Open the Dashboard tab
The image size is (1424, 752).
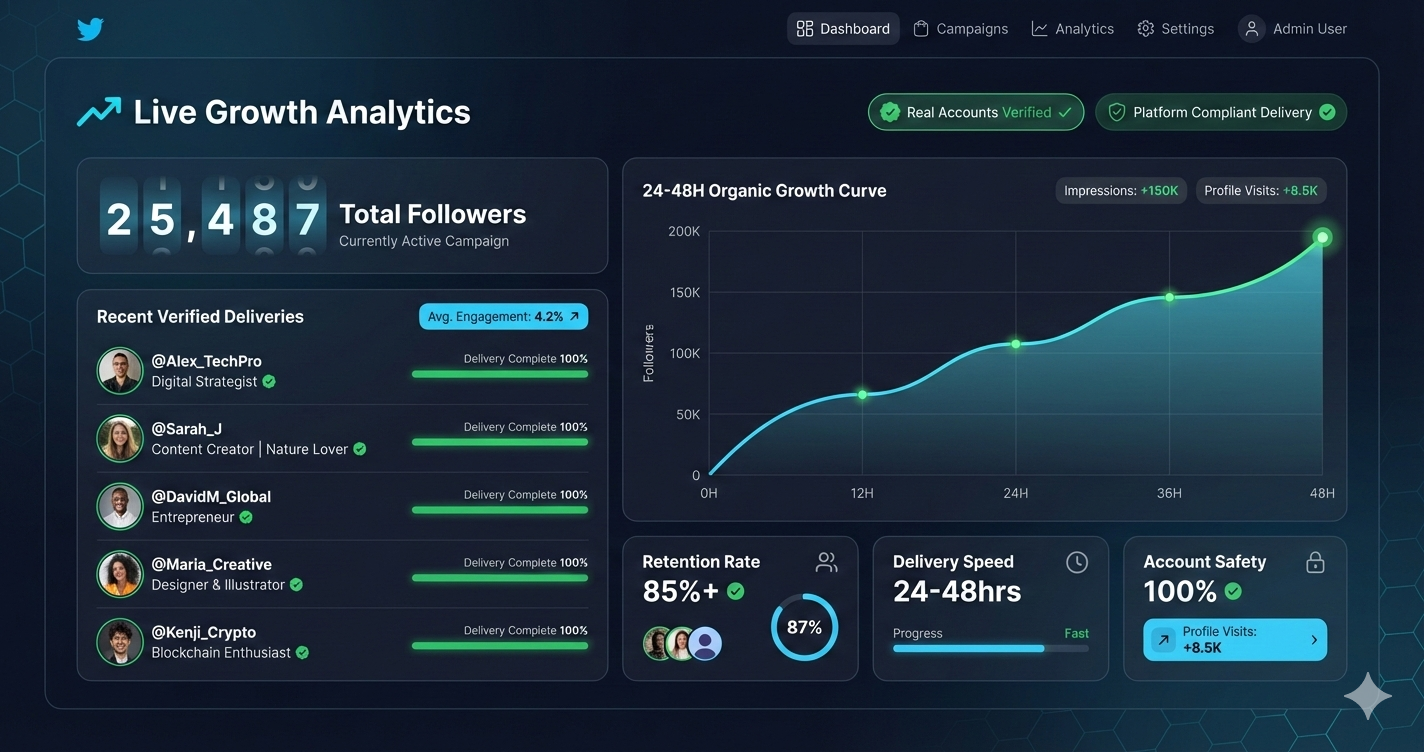click(x=843, y=29)
